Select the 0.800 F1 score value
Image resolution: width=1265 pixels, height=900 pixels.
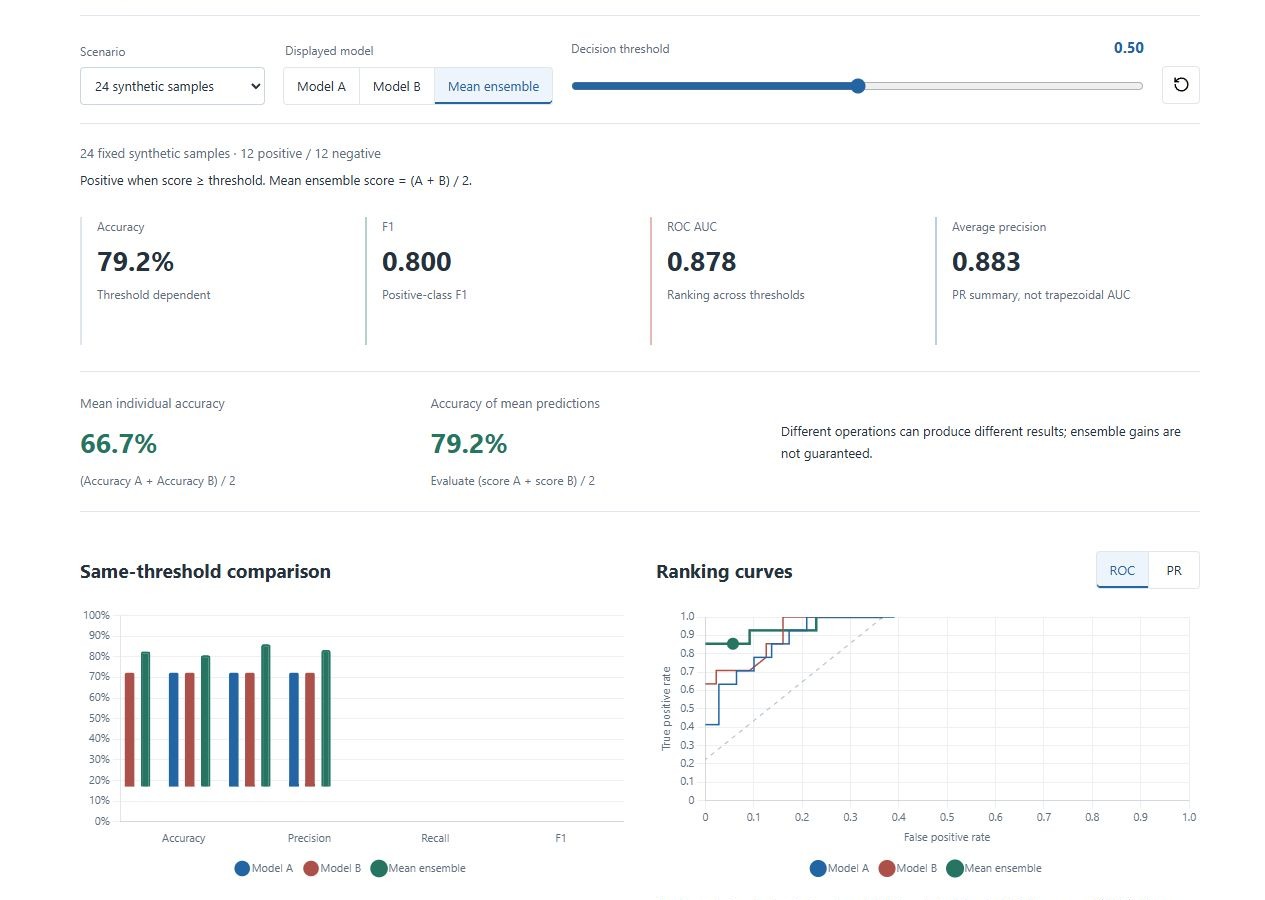(417, 262)
